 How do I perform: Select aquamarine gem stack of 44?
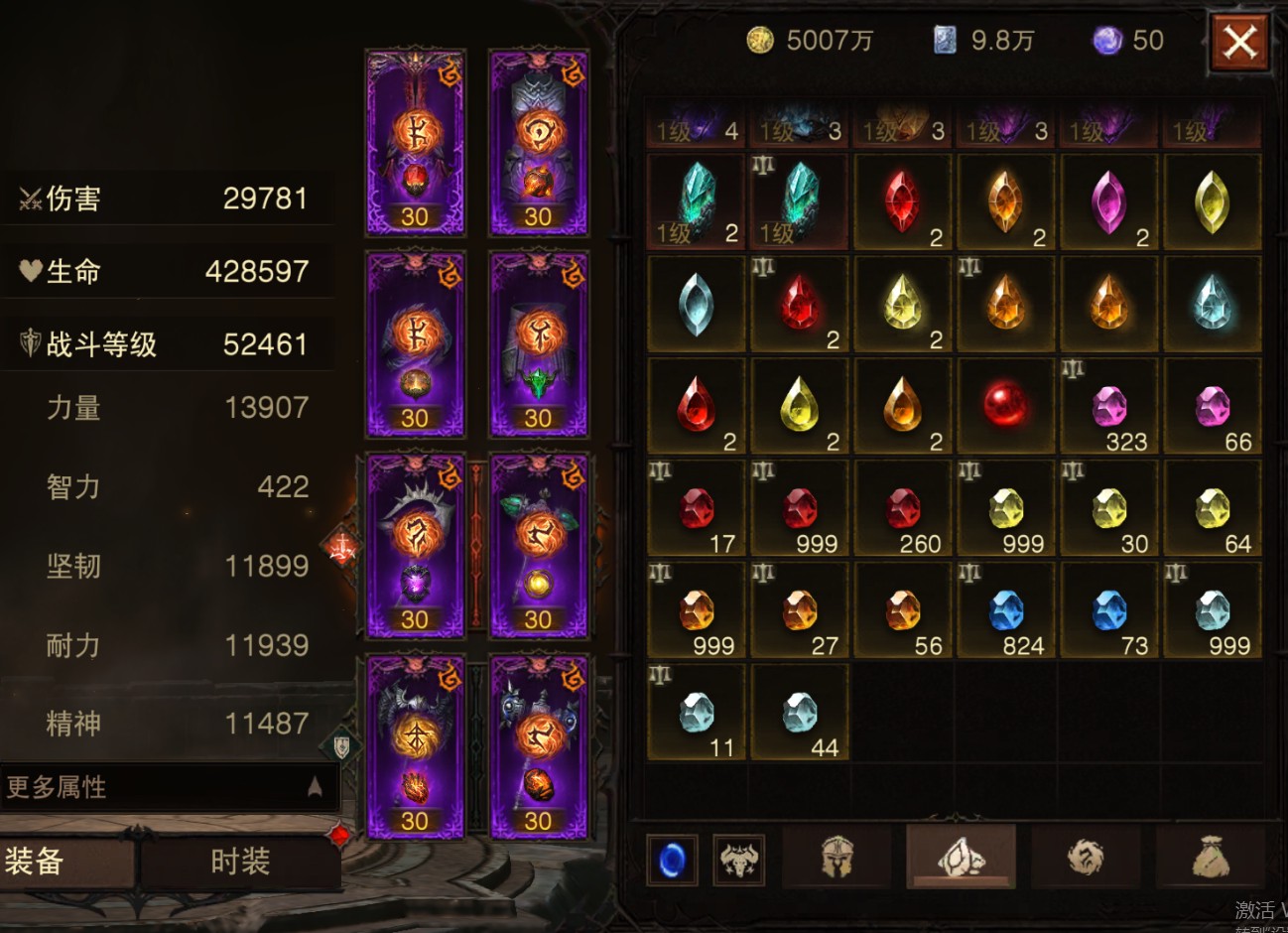pos(799,713)
